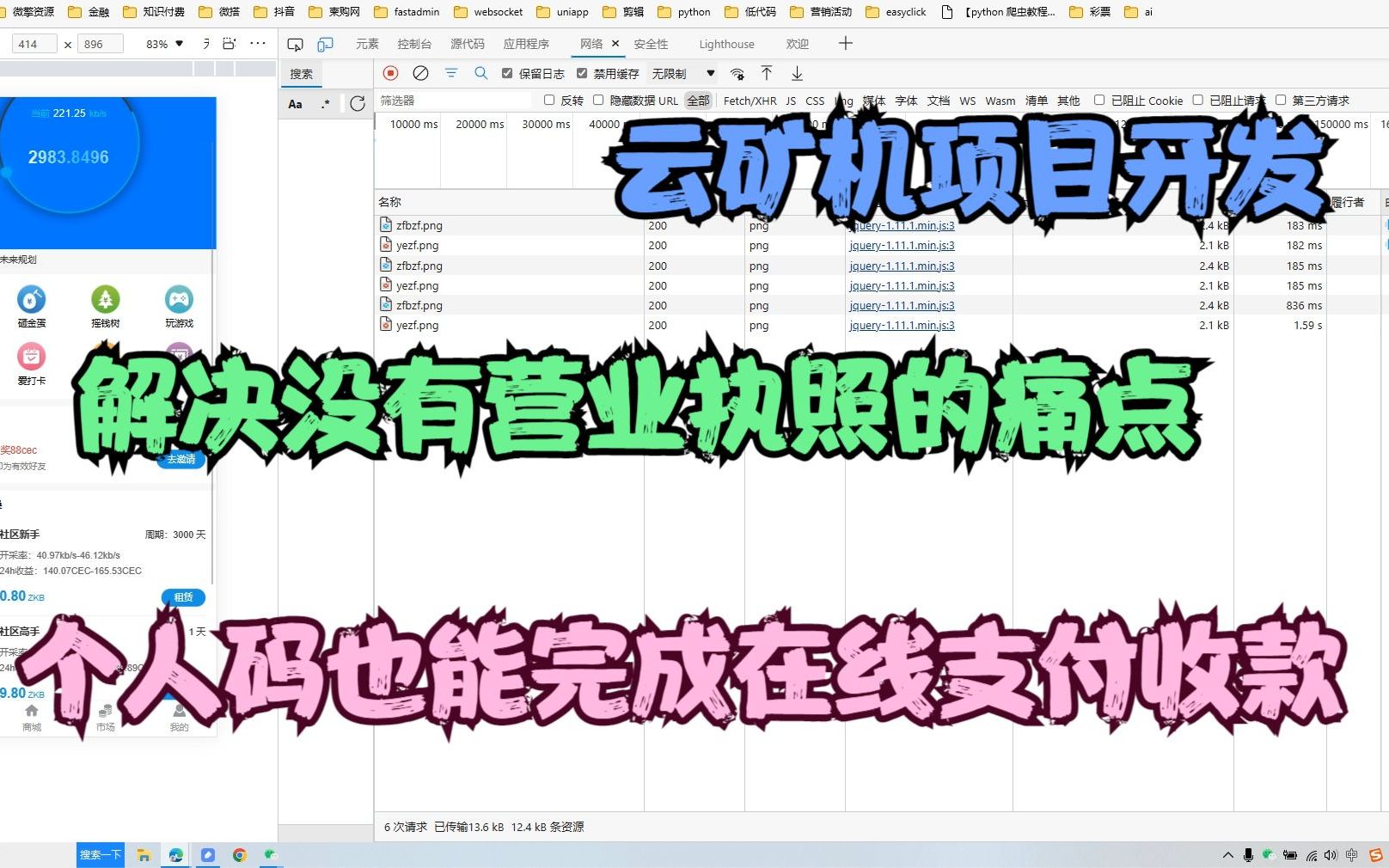Toggle the 保留日志 checkbox
Screen dimensions: 1389x868
click(x=507, y=74)
